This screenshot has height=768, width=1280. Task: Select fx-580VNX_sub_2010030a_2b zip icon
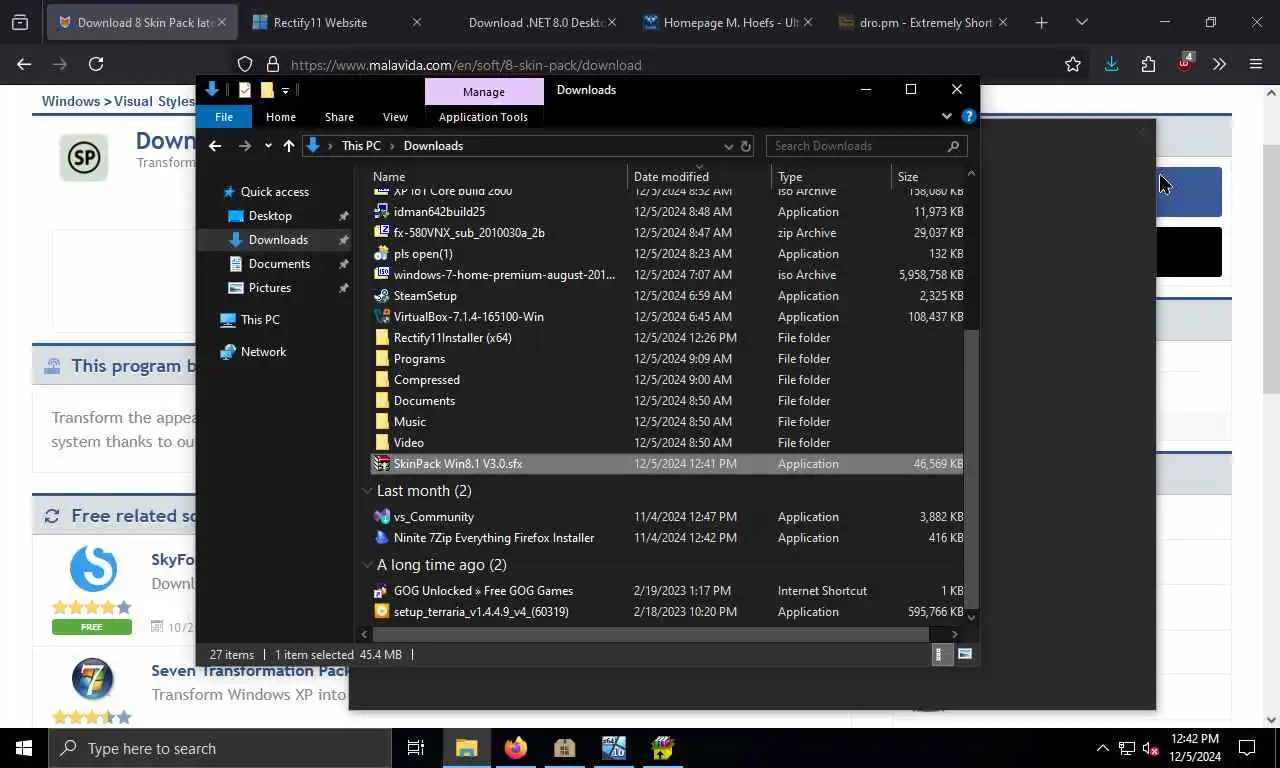pyautogui.click(x=381, y=233)
